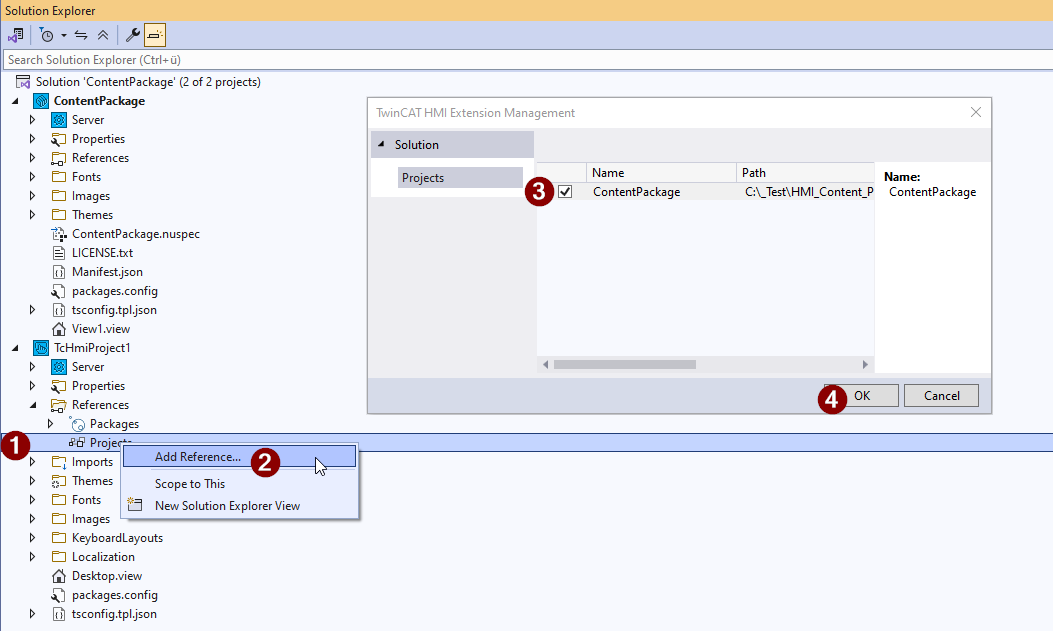1053x631 pixels.
Task: Toggle the Preview Selected Items icon
Action: (155, 35)
